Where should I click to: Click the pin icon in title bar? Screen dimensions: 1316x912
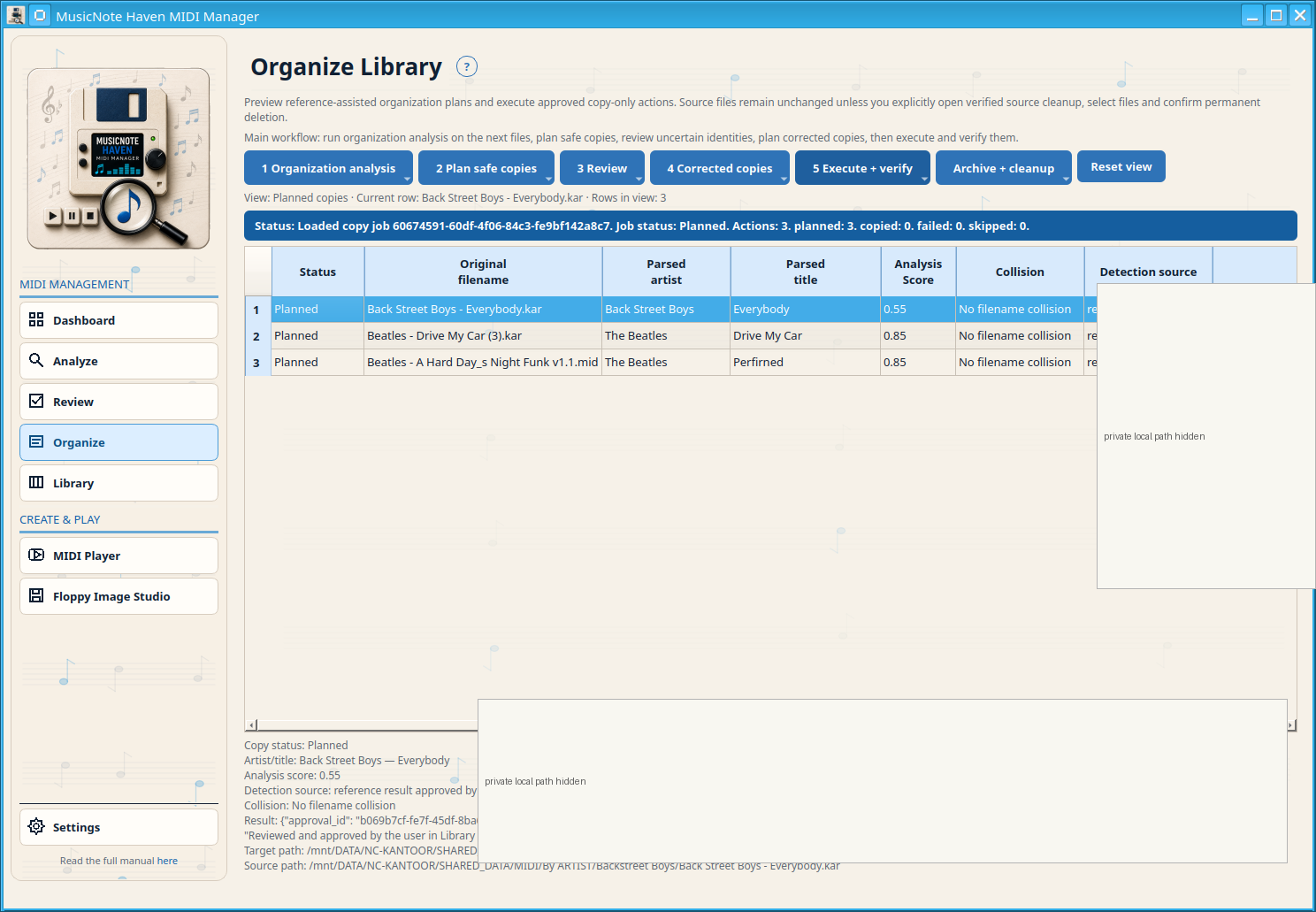click(41, 15)
